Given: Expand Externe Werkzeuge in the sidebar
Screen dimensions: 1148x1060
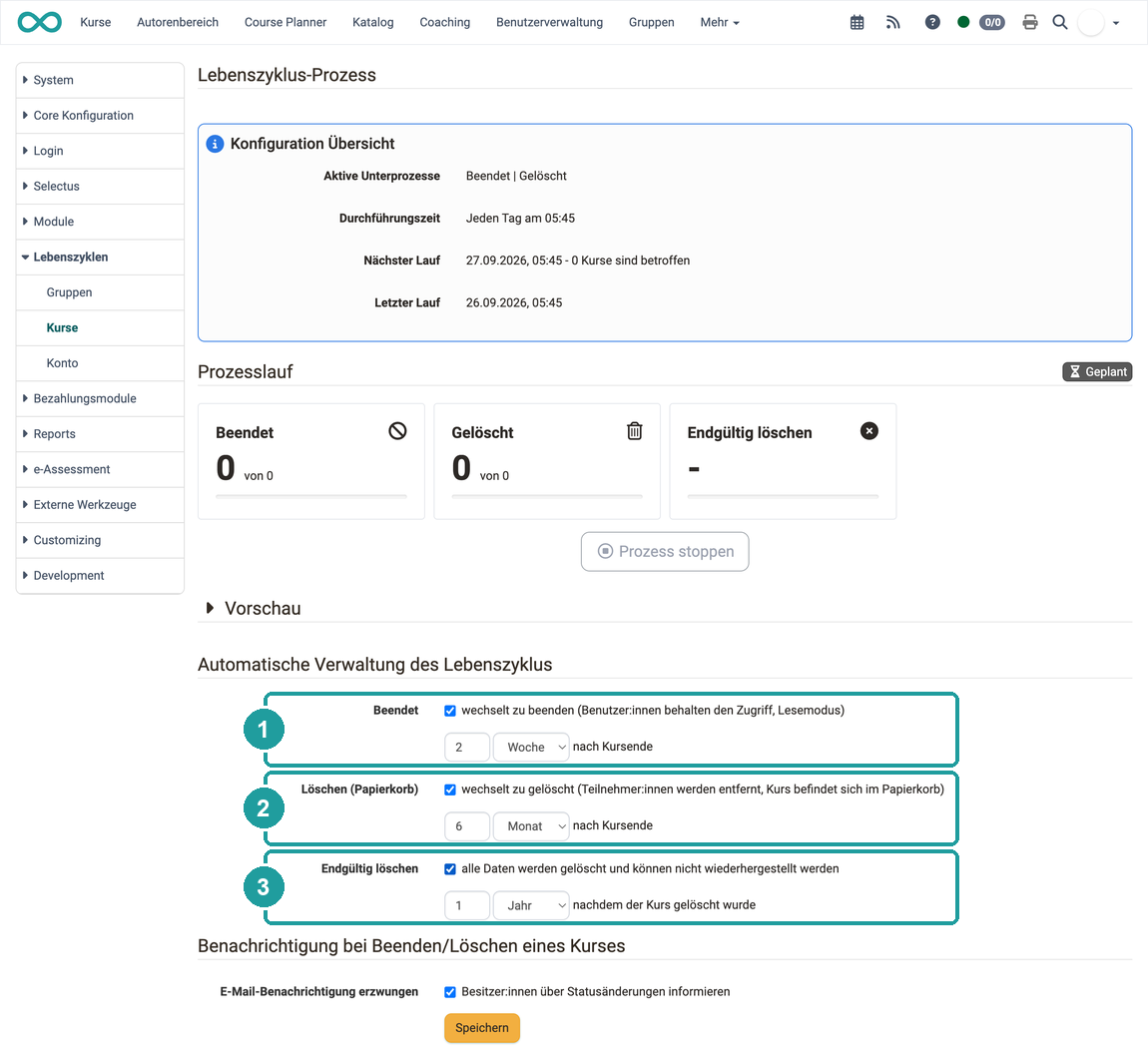Looking at the screenshot, I should [100, 505].
